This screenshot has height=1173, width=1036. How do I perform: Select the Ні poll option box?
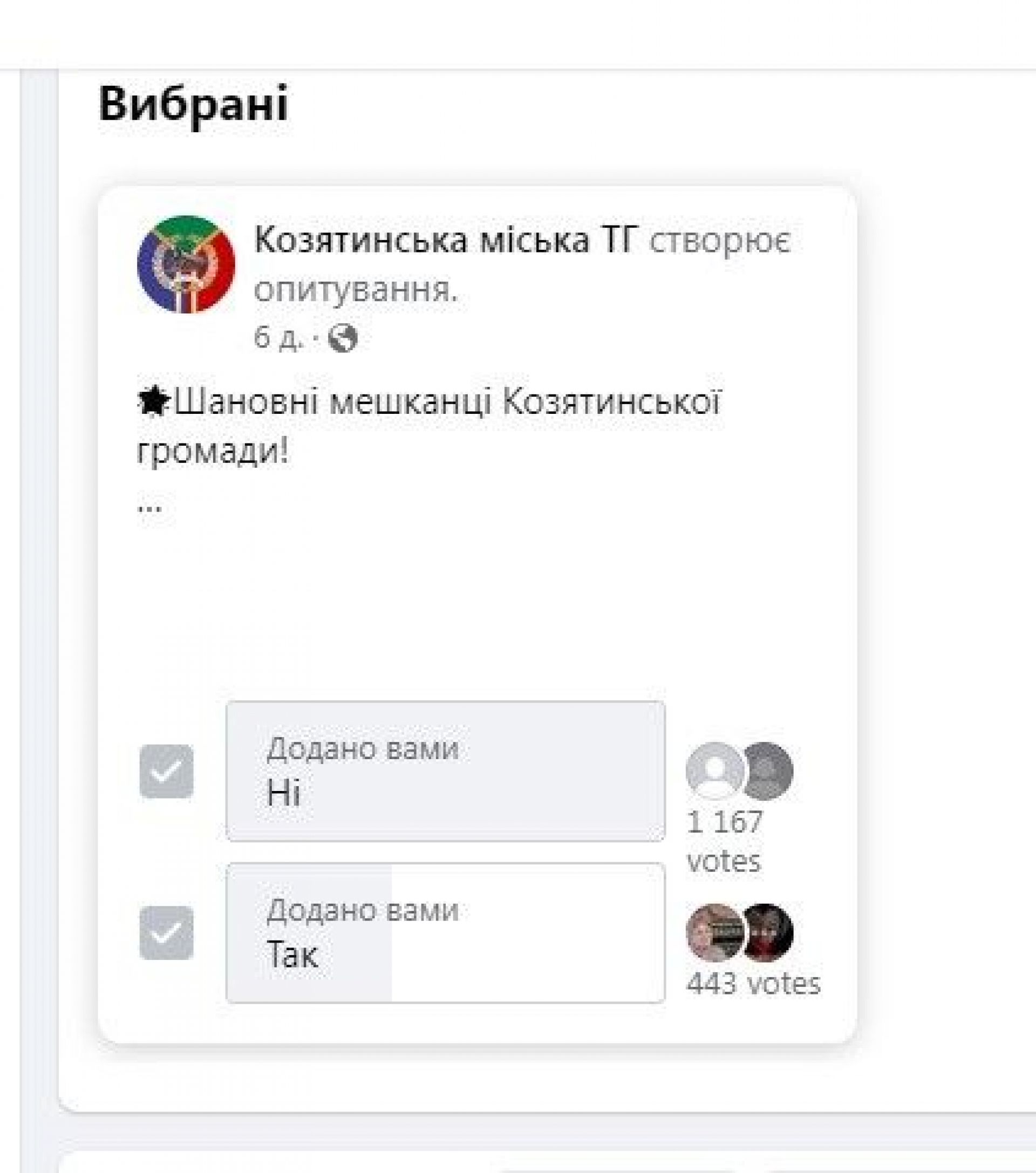[445, 771]
